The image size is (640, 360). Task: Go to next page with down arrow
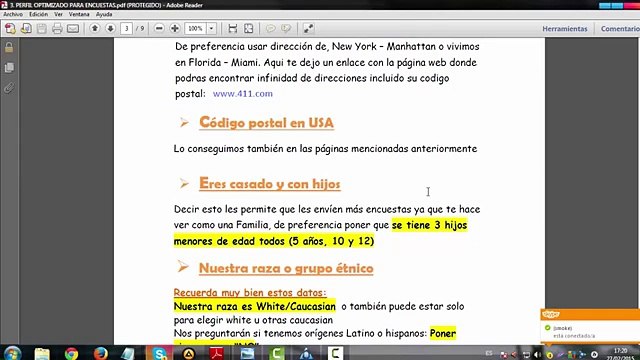coord(110,28)
